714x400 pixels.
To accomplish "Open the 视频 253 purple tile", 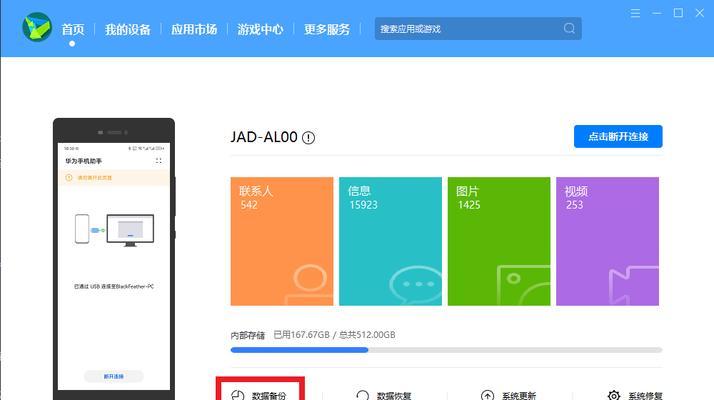I will pyautogui.click(x=607, y=241).
